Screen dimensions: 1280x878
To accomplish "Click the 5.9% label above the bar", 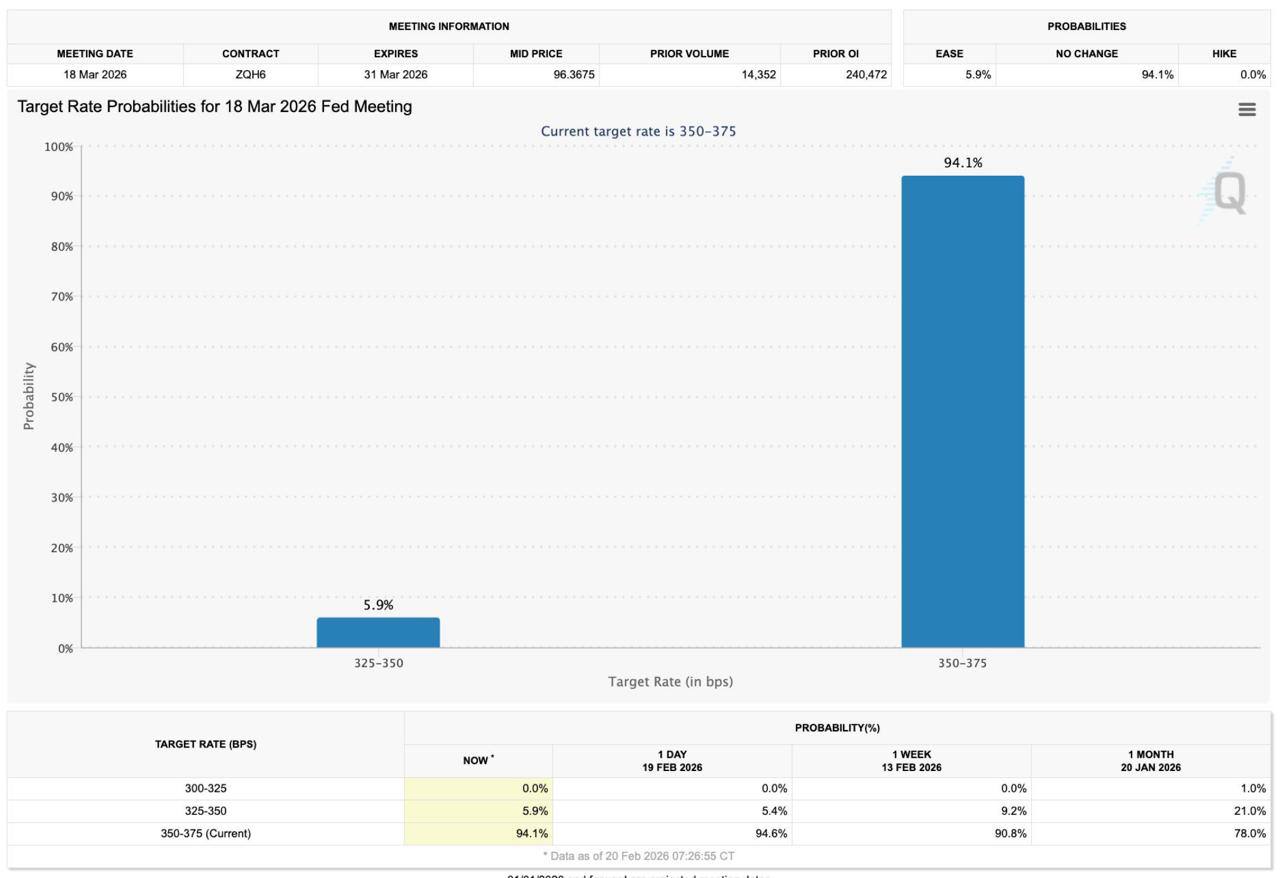I will click(378, 605).
